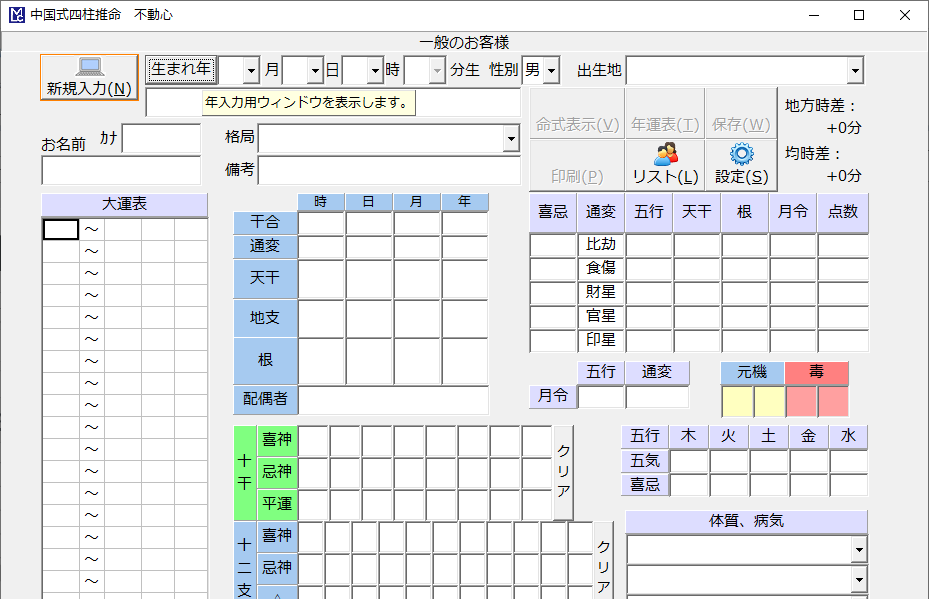Image resolution: width=929 pixels, height=599 pixels.
Task: Click the 備考 notes input field
Action: (389, 171)
